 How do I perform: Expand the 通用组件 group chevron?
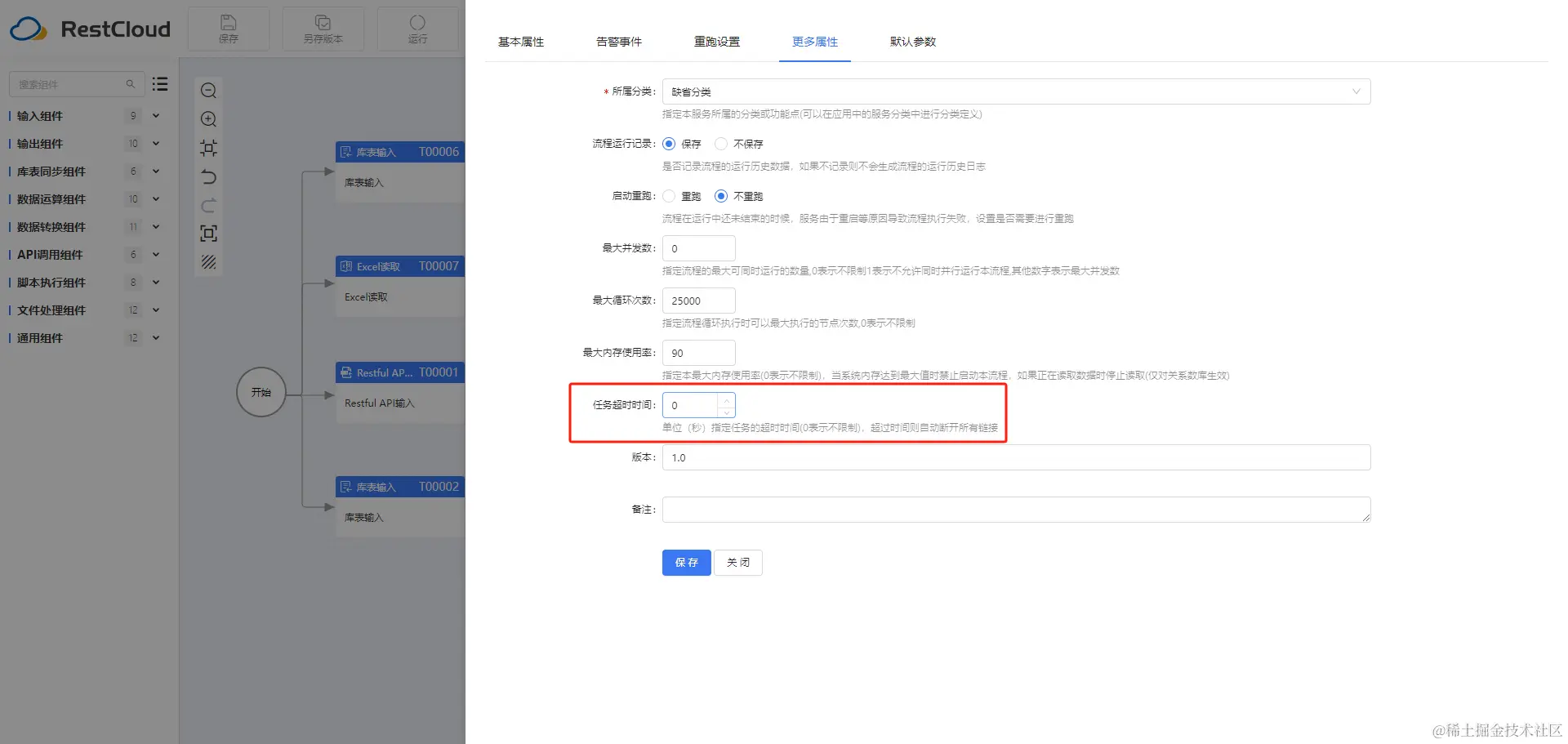click(x=156, y=338)
